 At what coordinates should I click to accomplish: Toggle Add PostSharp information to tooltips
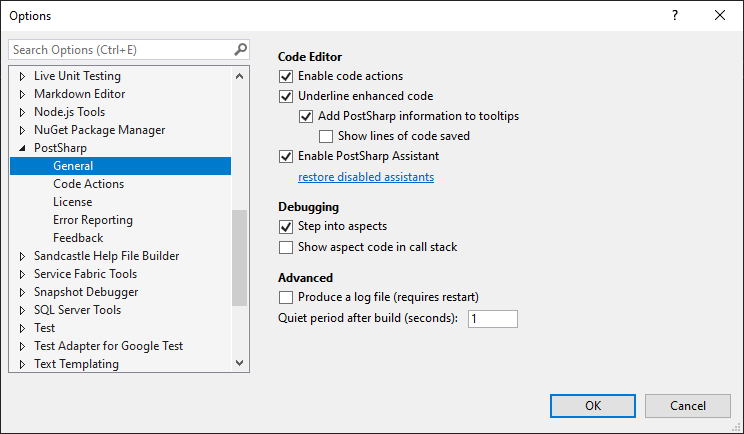coord(306,116)
